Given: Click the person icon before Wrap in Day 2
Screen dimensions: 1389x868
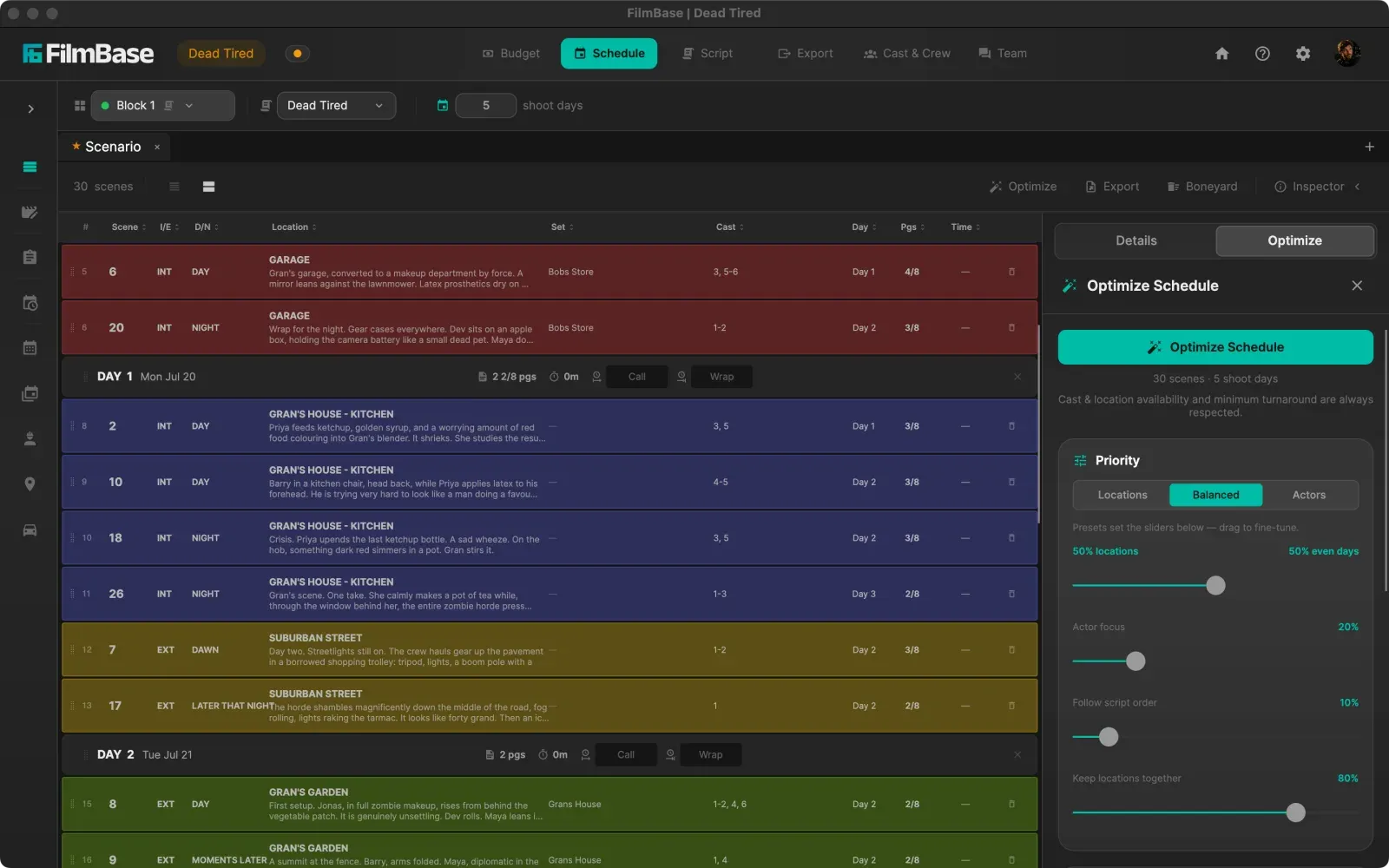Looking at the screenshot, I should point(670,755).
